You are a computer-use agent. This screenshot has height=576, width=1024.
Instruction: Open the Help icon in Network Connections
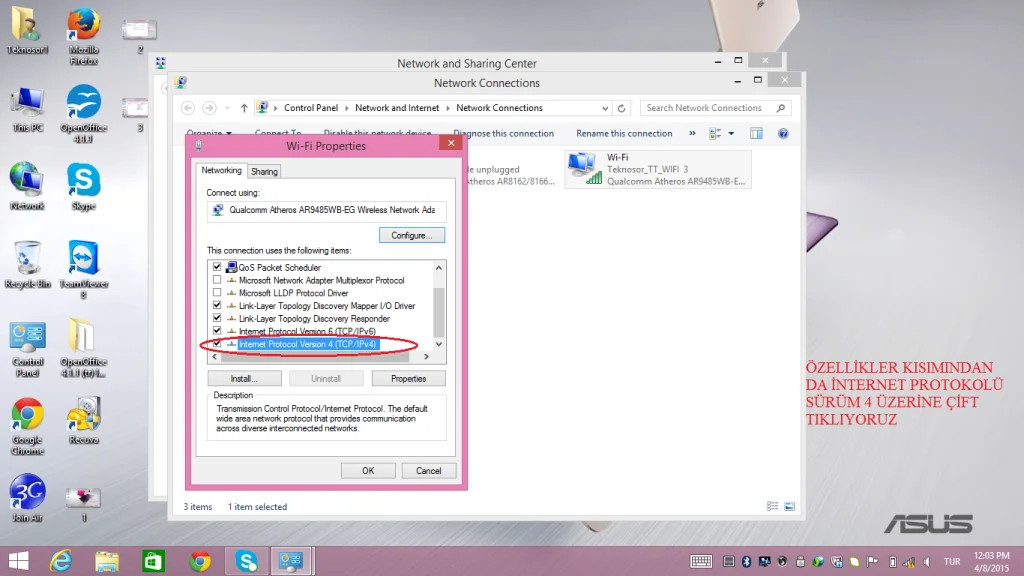[783, 134]
